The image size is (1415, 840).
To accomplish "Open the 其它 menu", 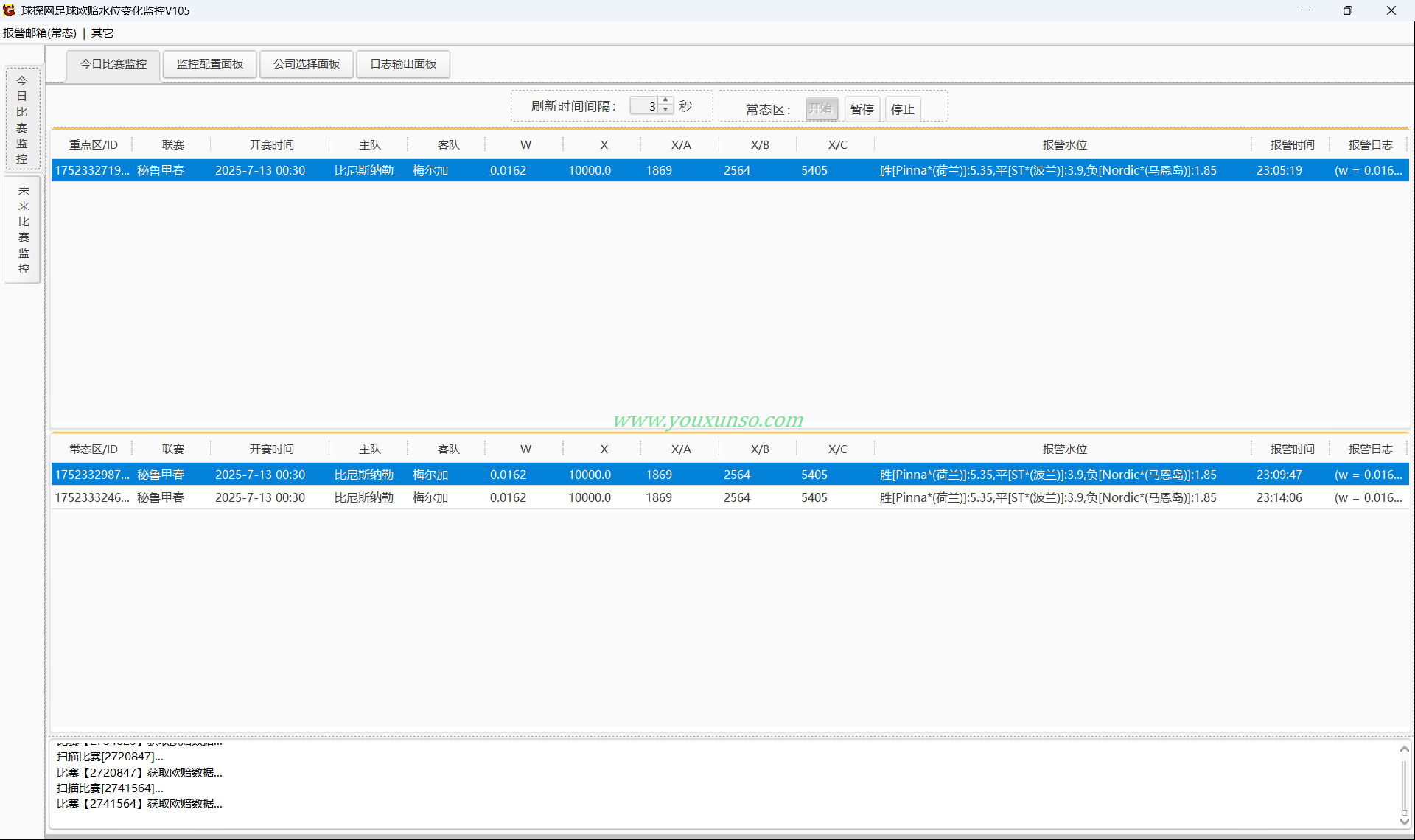I will coord(102,33).
